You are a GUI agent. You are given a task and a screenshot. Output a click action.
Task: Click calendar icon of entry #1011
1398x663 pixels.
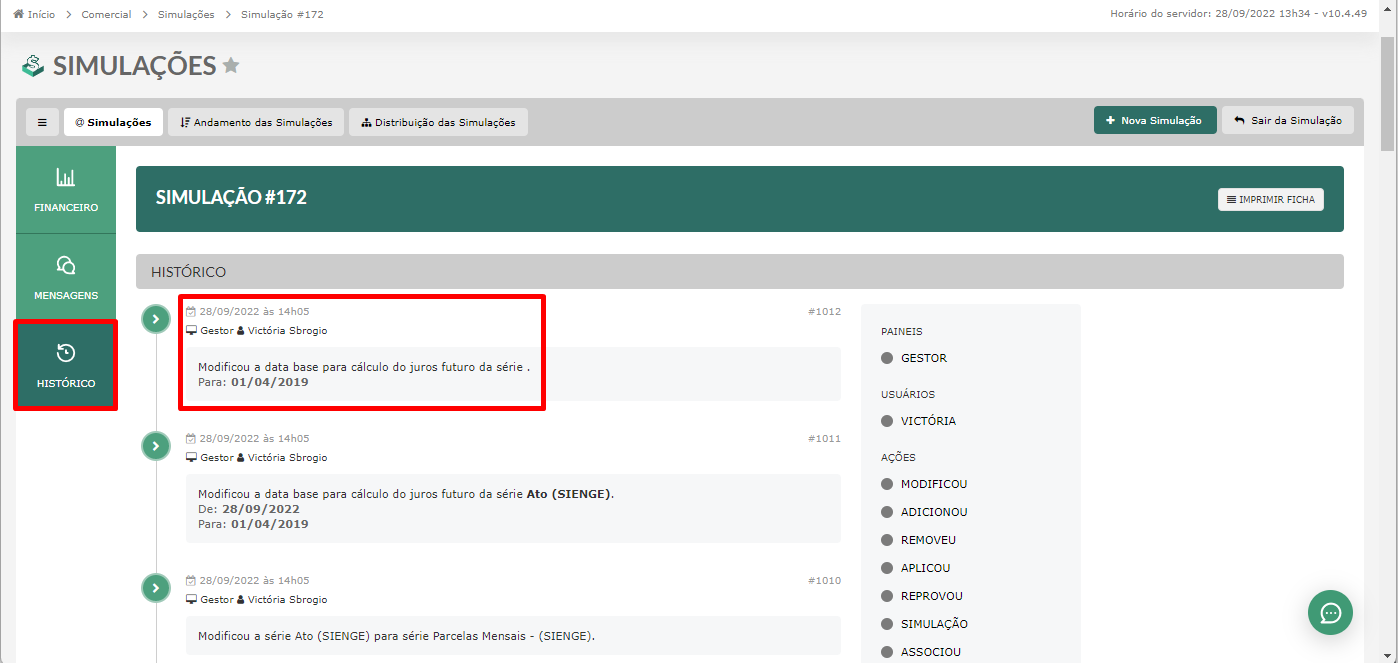click(191, 439)
